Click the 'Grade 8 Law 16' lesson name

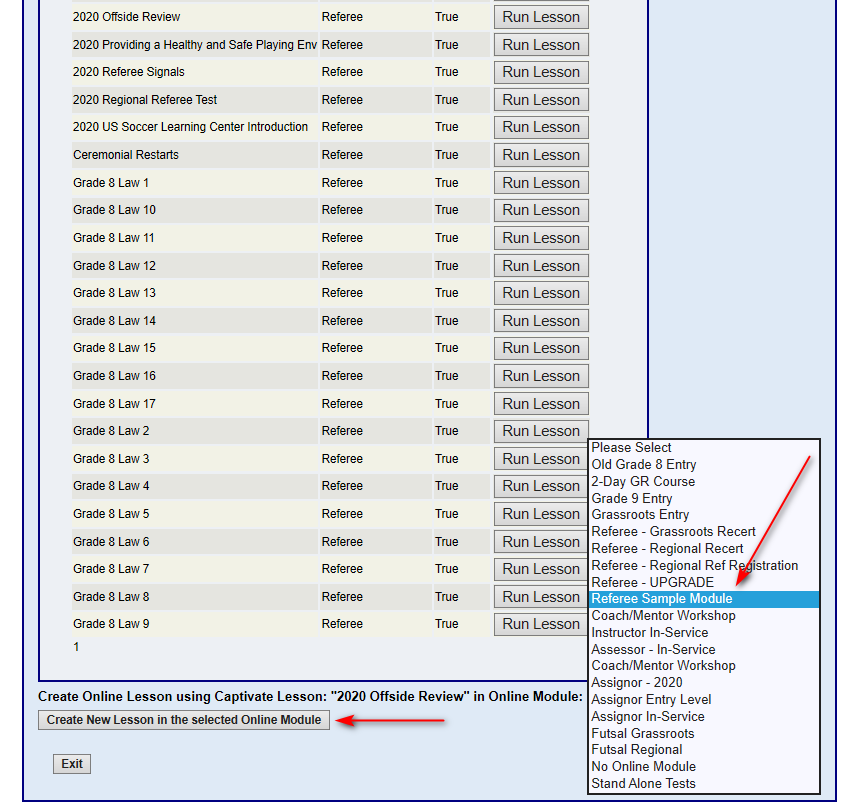(114, 375)
